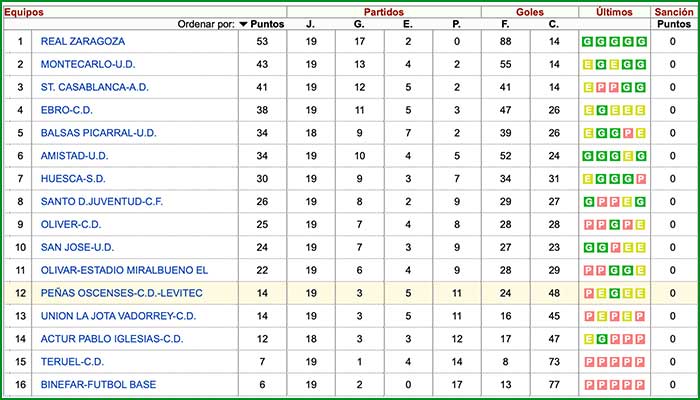The width and height of the screenshot is (700, 400).
Task: Click the rightmost result box in BINEFAR-FUTBOL BASE row
Action: (641, 385)
